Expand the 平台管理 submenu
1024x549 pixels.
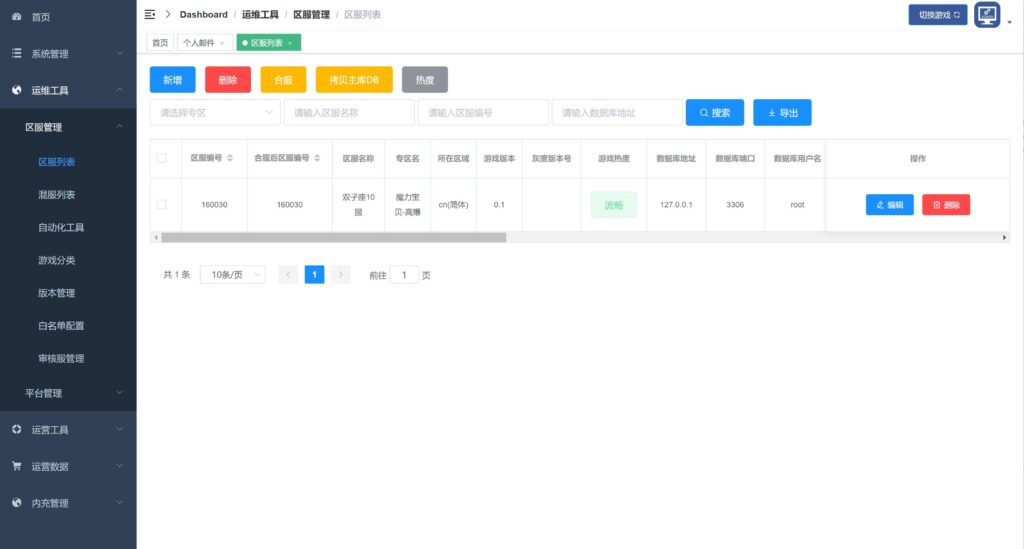(x=68, y=393)
